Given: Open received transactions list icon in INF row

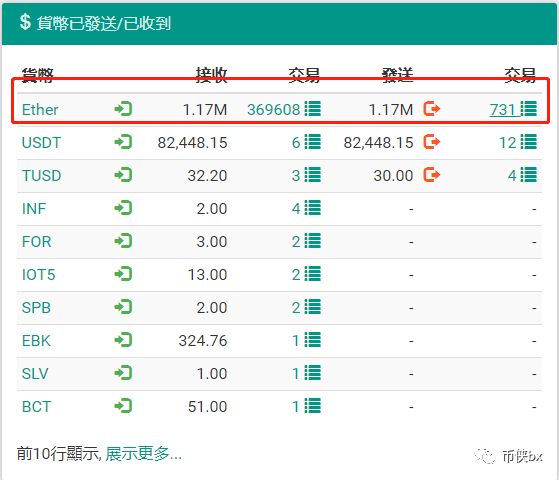Looking at the screenshot, I should (313, 208).
